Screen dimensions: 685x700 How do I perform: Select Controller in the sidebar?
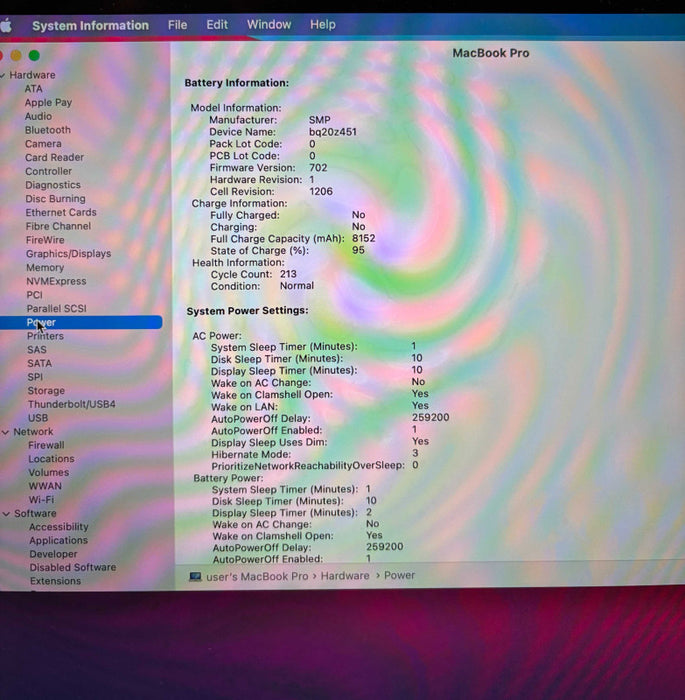[x=48, y=171]
